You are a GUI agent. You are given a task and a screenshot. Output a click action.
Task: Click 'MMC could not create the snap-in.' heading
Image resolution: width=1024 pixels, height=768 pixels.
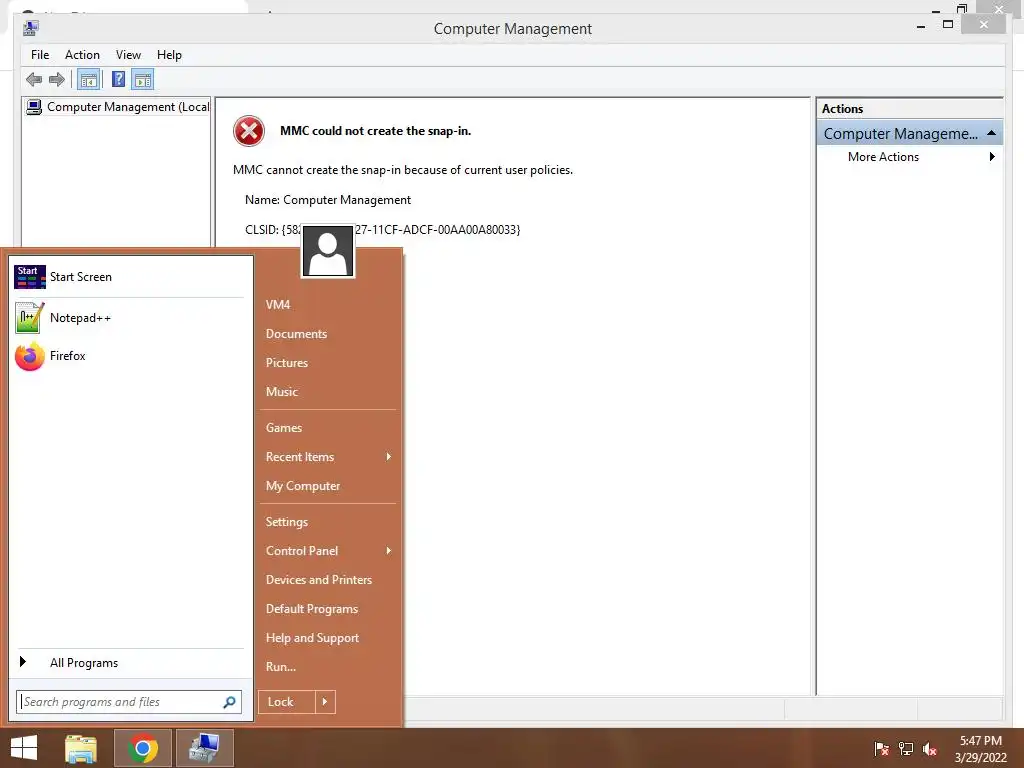point(376,131)
